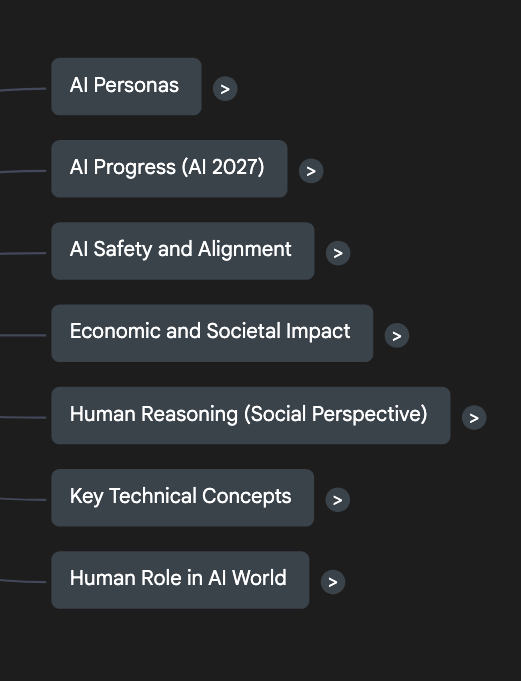Choose Economic and Societal Impact topic
Screen dimensions: 521x681
[212, 333]
